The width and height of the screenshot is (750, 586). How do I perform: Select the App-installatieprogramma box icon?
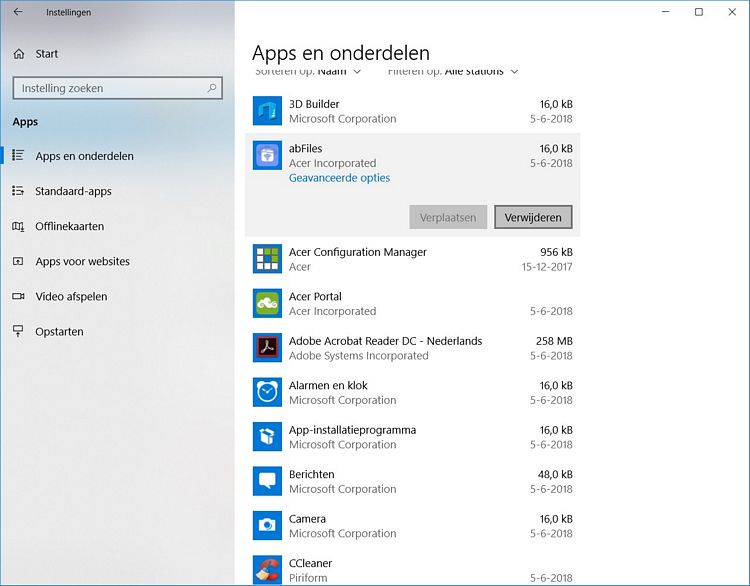[267, 436]
